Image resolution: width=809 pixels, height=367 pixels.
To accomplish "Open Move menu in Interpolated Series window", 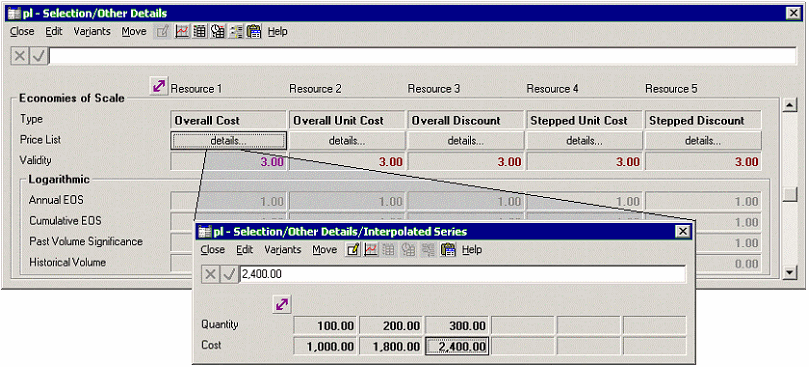I will click(x=325, y=250).
